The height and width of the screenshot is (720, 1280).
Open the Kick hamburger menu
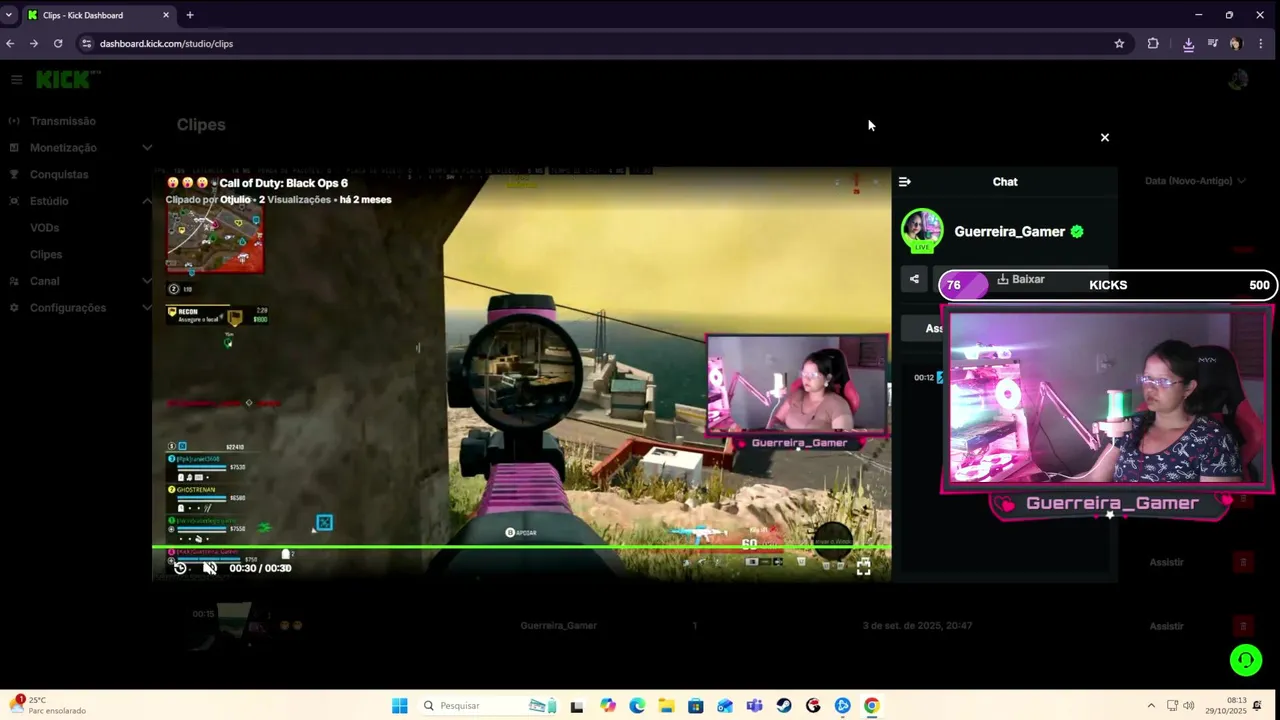(x=16, y=79)
